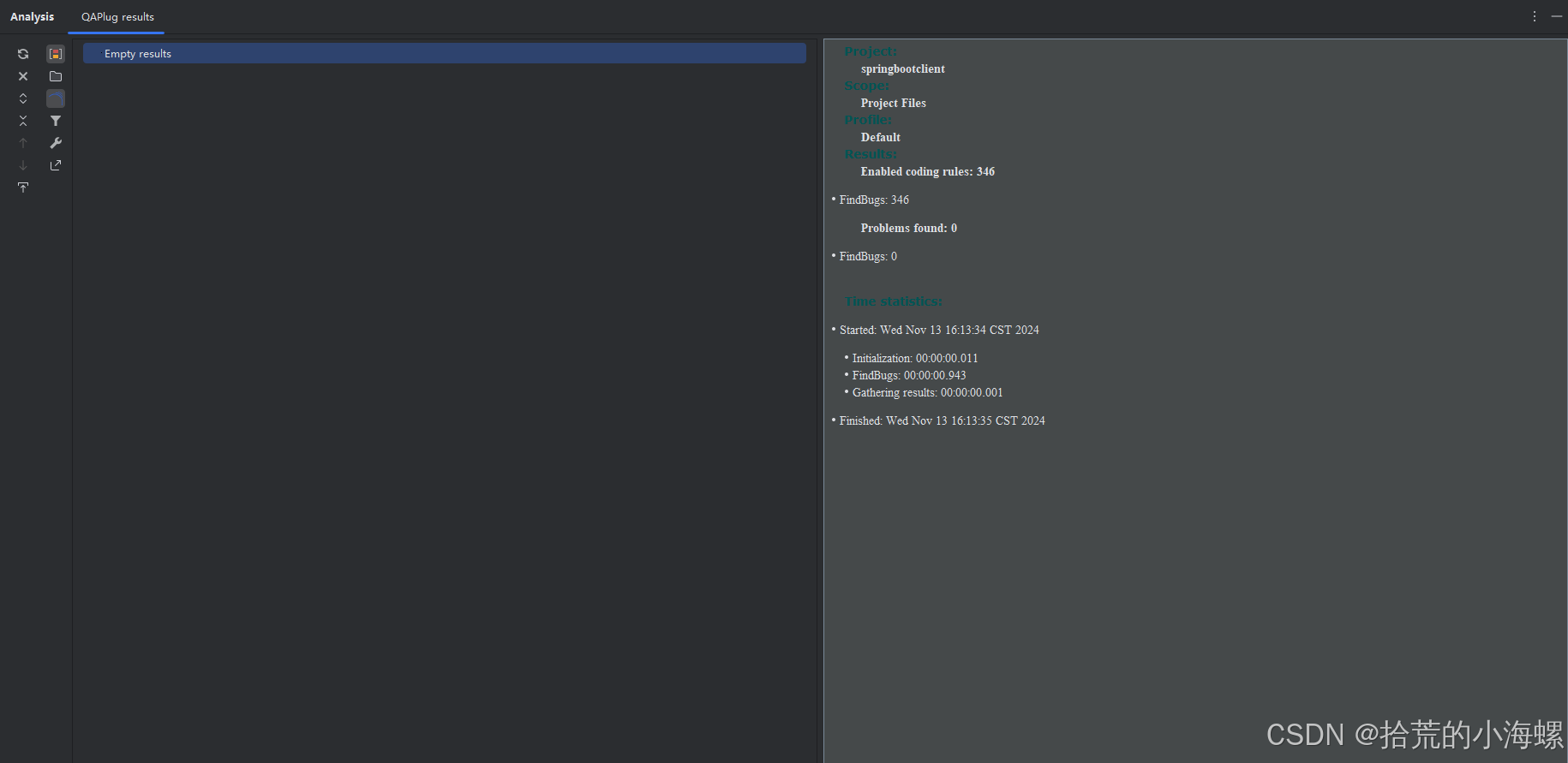Toggle the folder grouping icon
The width and height of the screenshot is (1568, 763).
pos(56,76)
